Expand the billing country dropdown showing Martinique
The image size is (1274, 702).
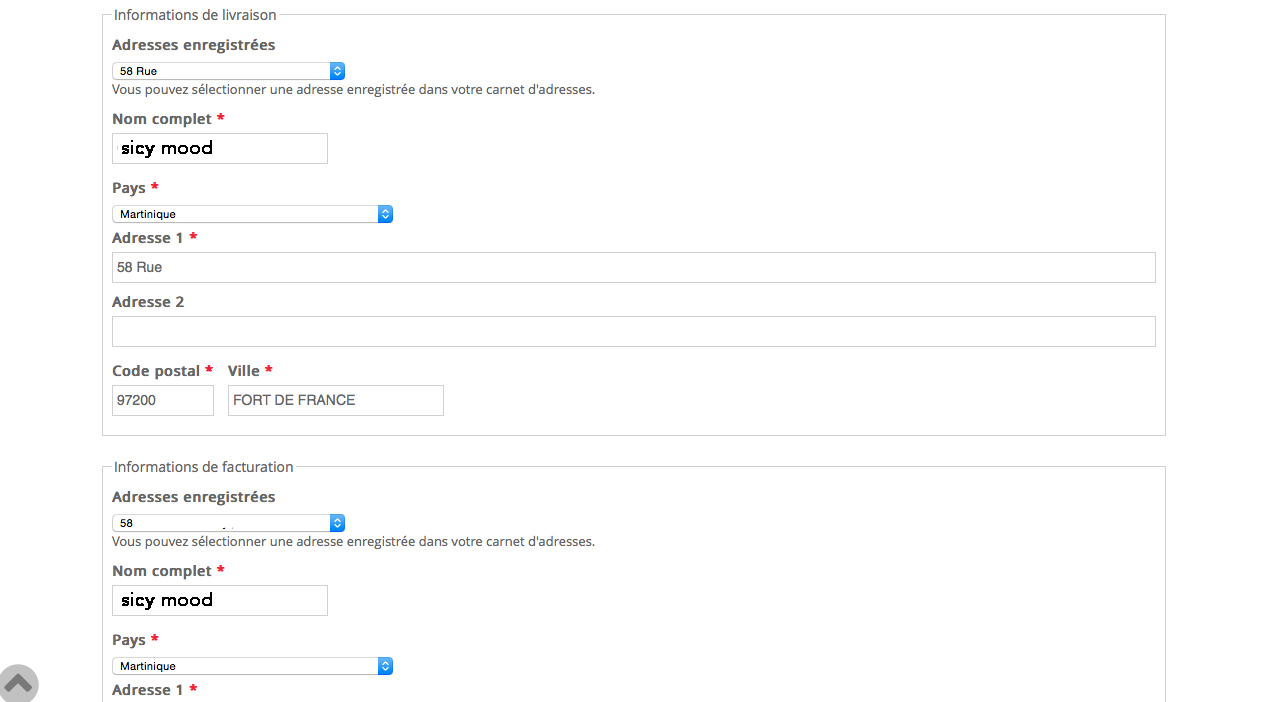(252, 666)
